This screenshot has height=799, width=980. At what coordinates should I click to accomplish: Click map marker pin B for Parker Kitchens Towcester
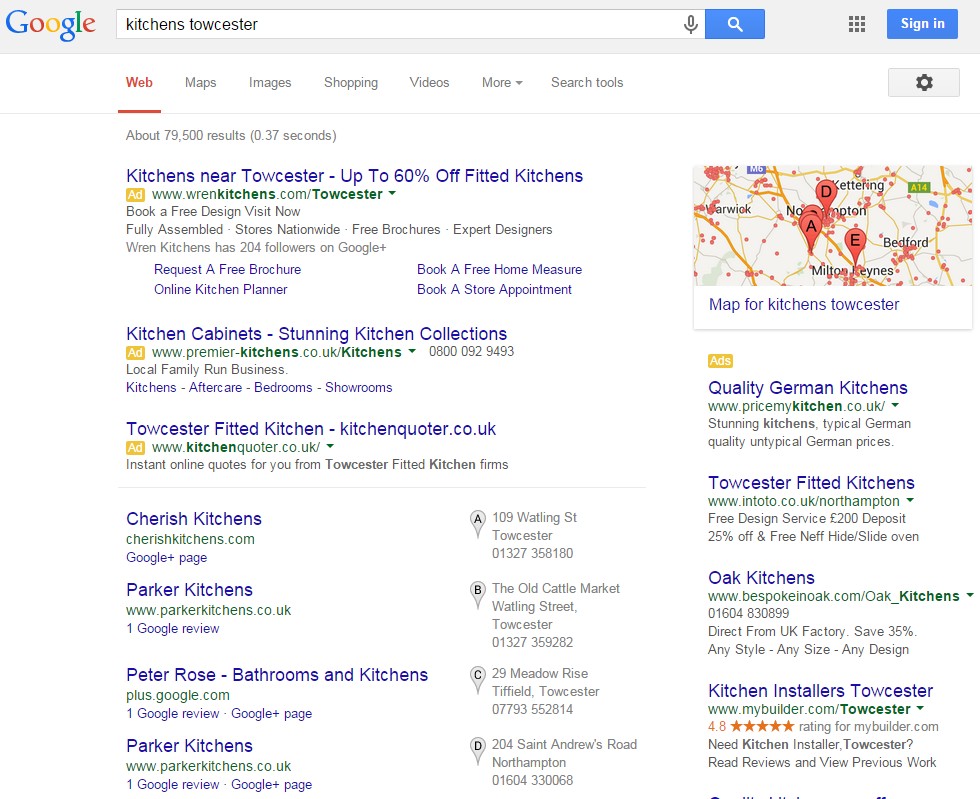[x=478, y=595]
